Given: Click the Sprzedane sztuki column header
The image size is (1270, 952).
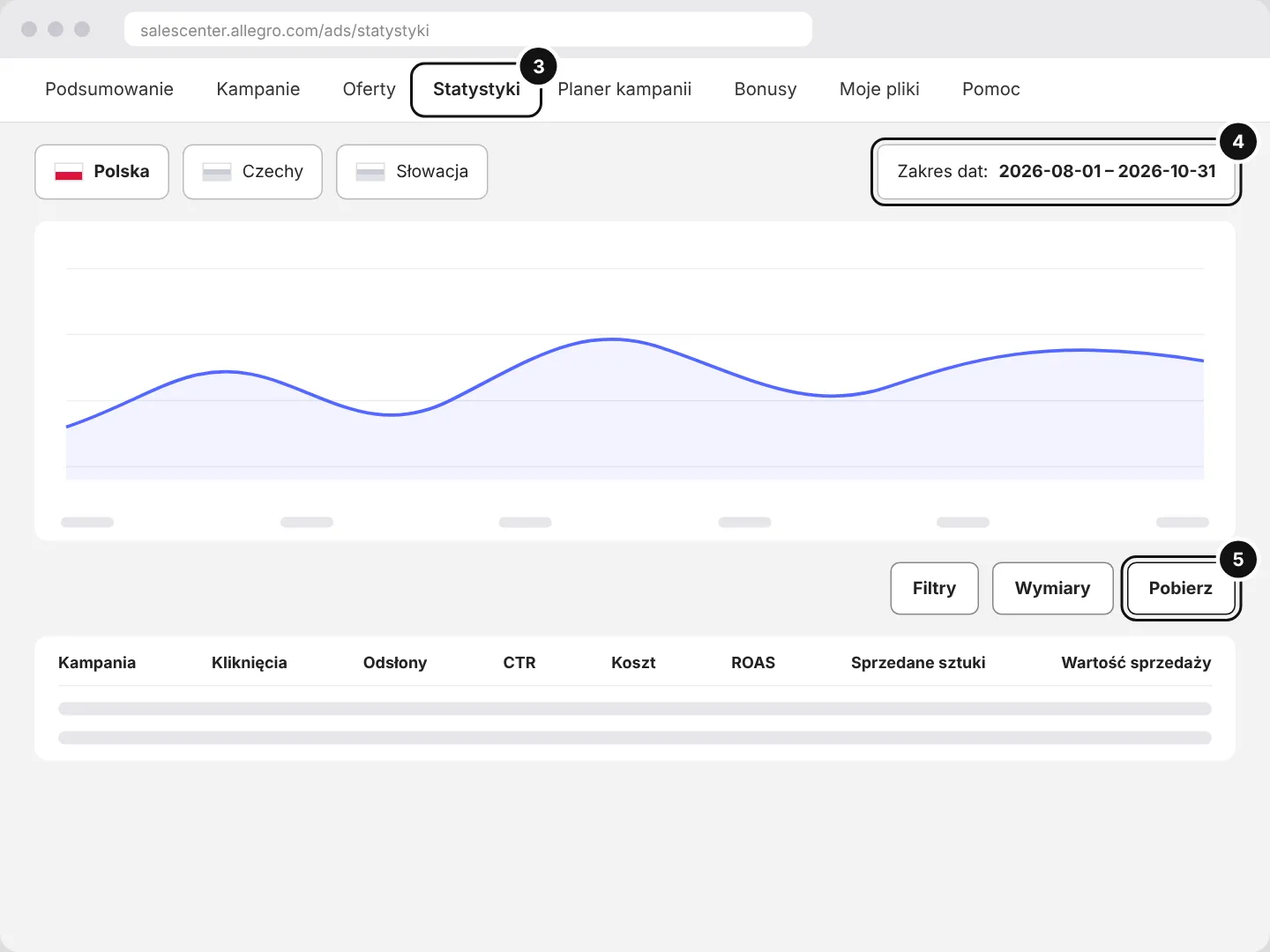Looking at the screenshot, I should coord(918,663).
